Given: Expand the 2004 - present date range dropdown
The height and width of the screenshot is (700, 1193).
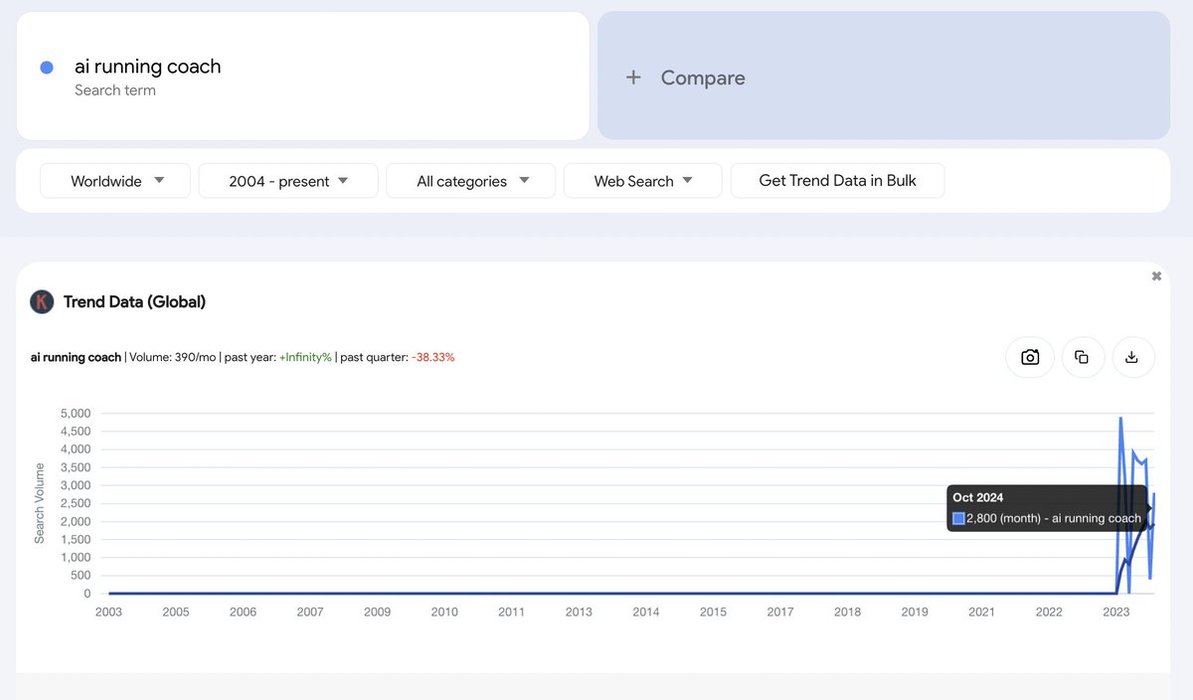Looking at the screenshot, I should (288, 181).
